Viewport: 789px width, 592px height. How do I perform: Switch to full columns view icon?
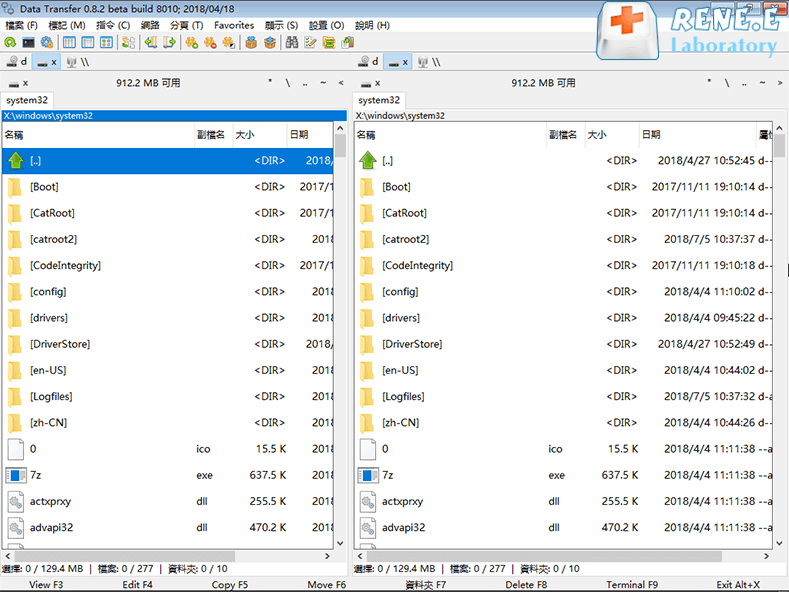pyautogui.click(x=88, y=43)
